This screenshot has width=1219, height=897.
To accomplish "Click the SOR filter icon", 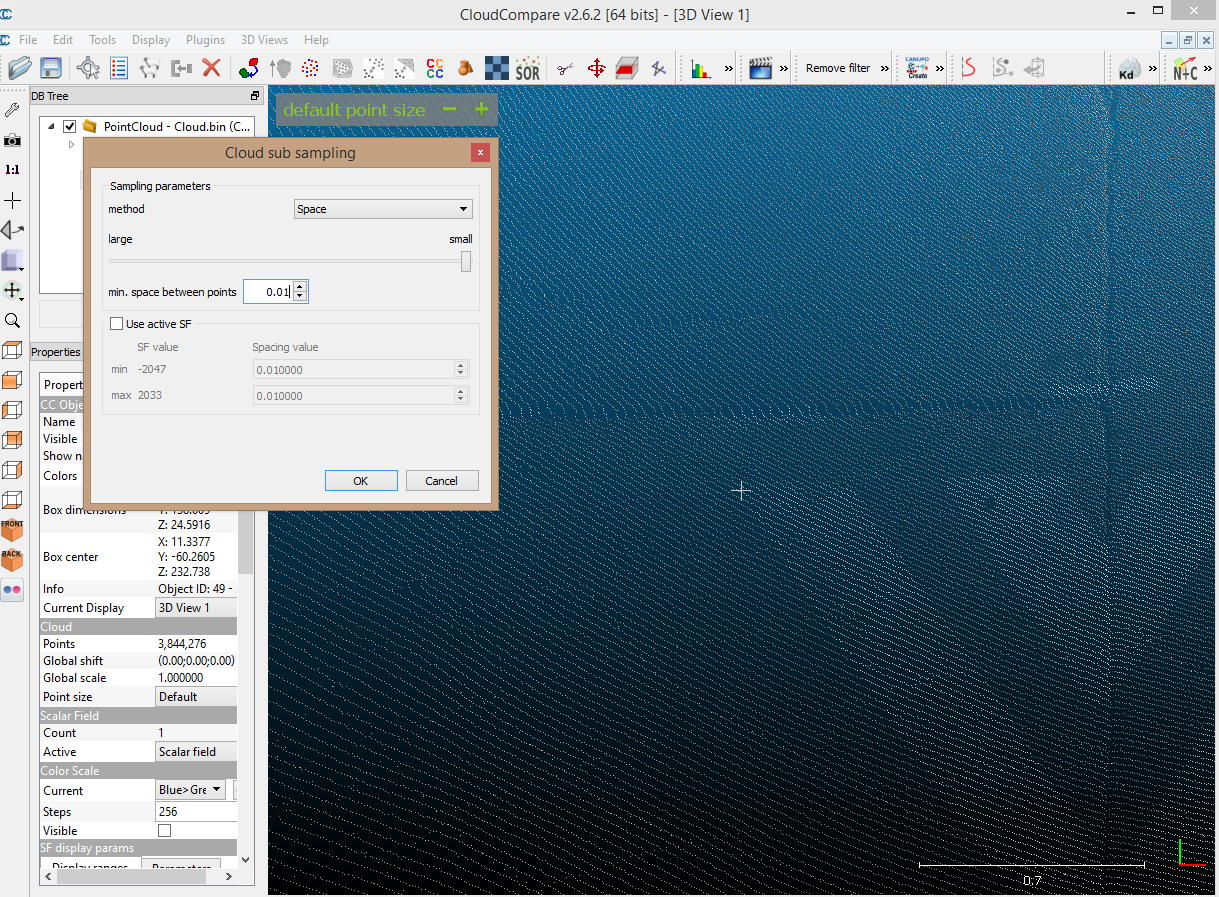I will (x=527, y=68).
